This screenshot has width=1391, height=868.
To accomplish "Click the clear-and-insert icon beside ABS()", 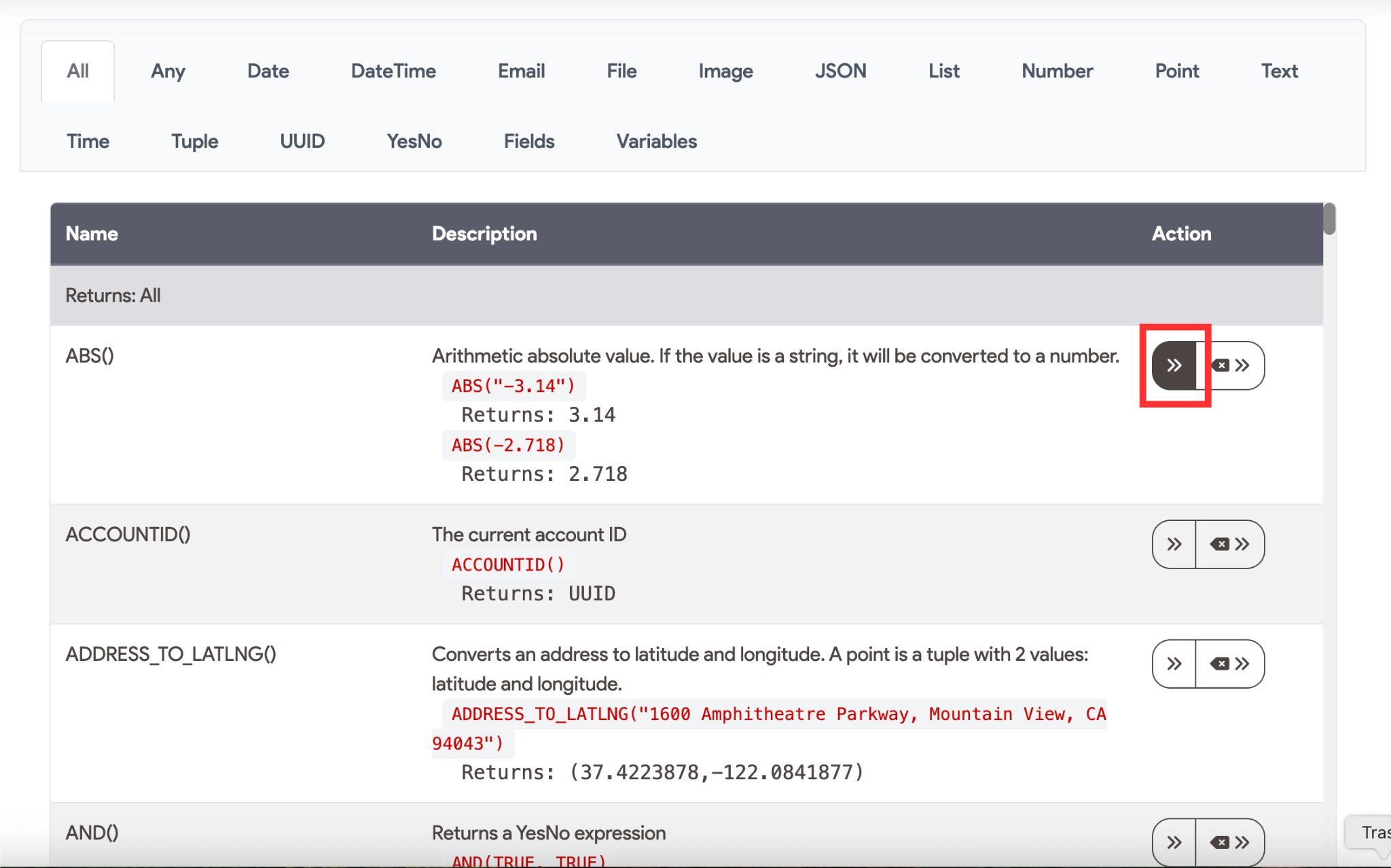I will click(1231, 365).
